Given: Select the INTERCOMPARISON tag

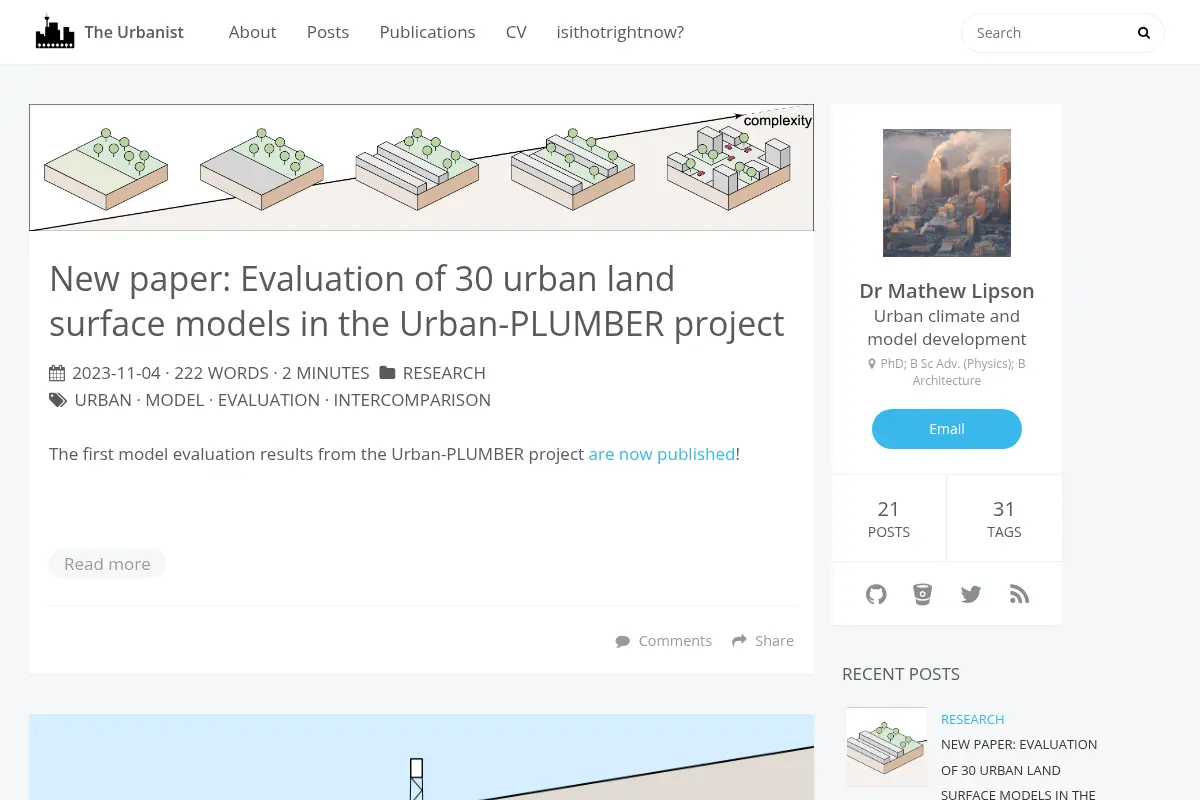Looking at the screenshot, I should (412, 400).
